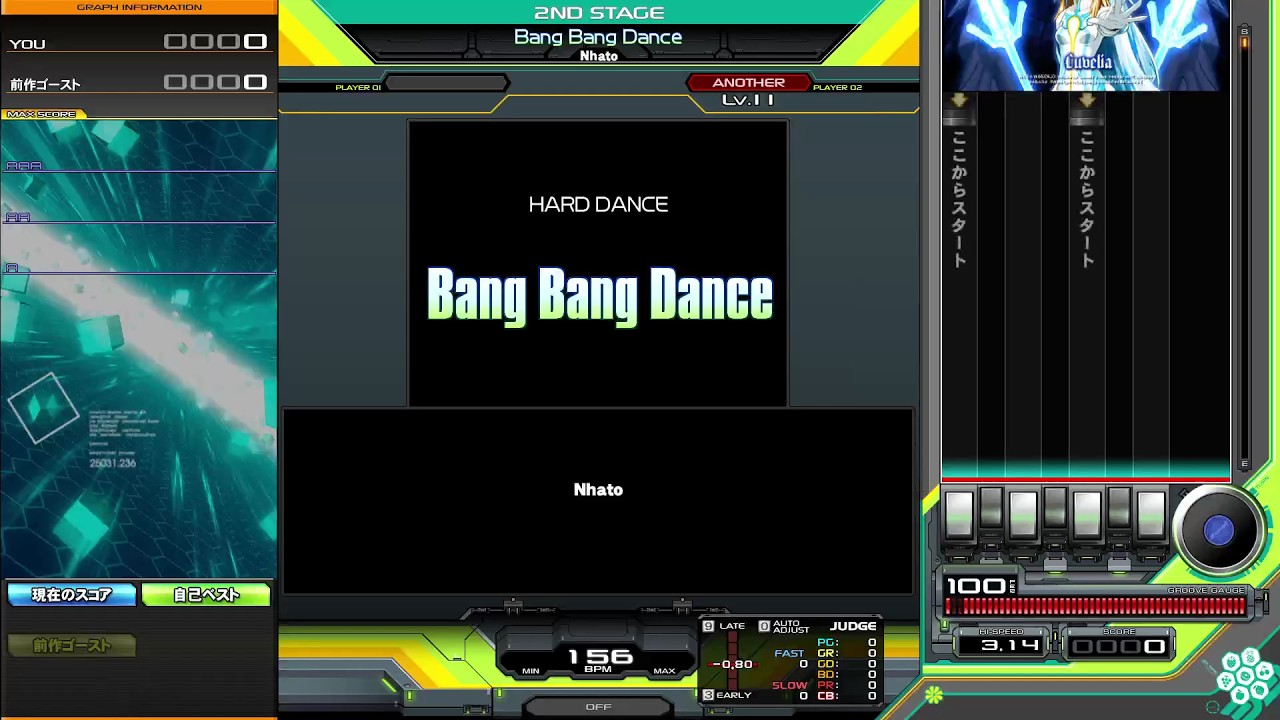Click the left yellow start arrow in lane
1280x720 pixels.
pyautogui.click(x=958, y=100)
